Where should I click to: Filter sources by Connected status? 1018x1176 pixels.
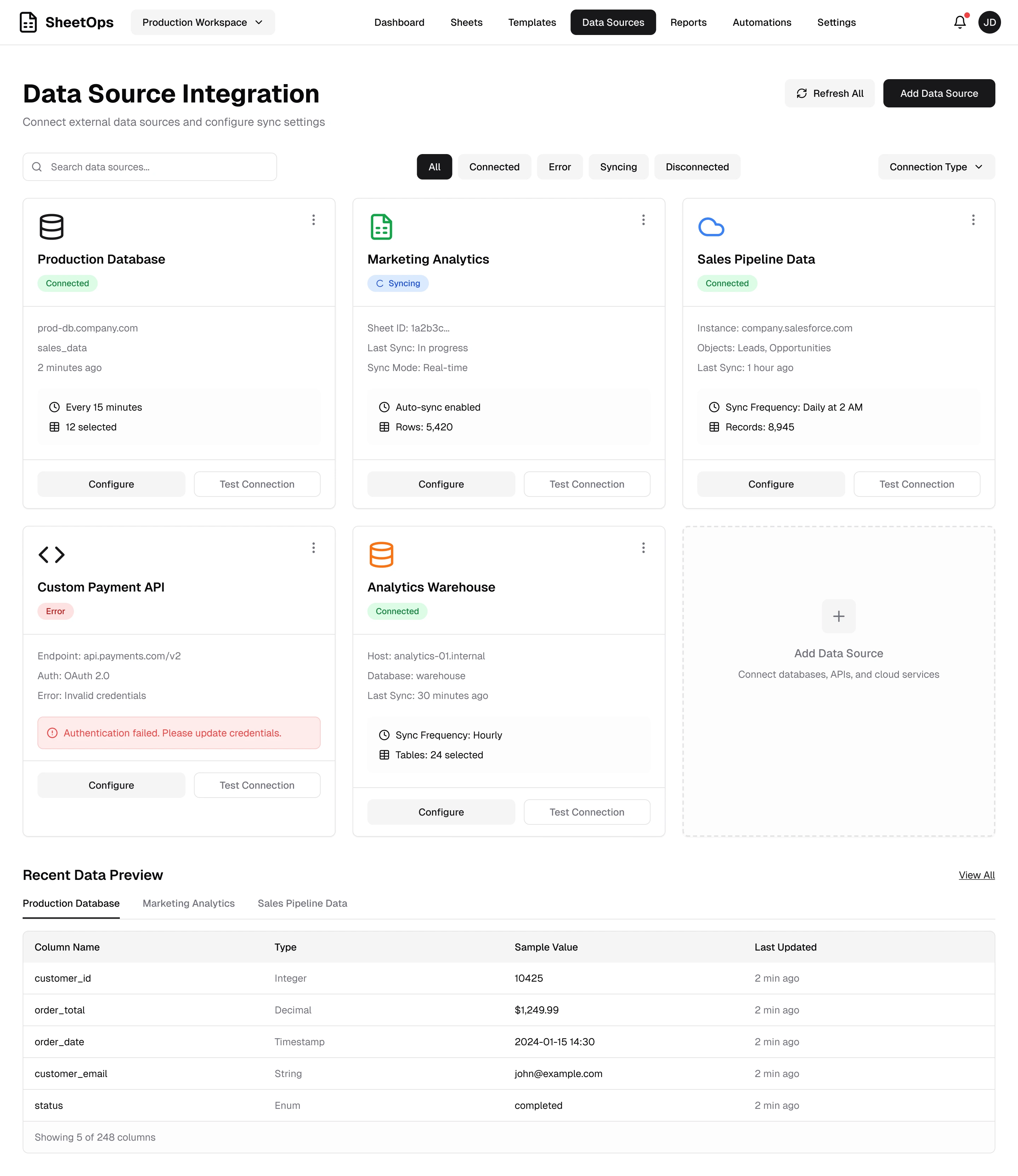pos(494,167)
